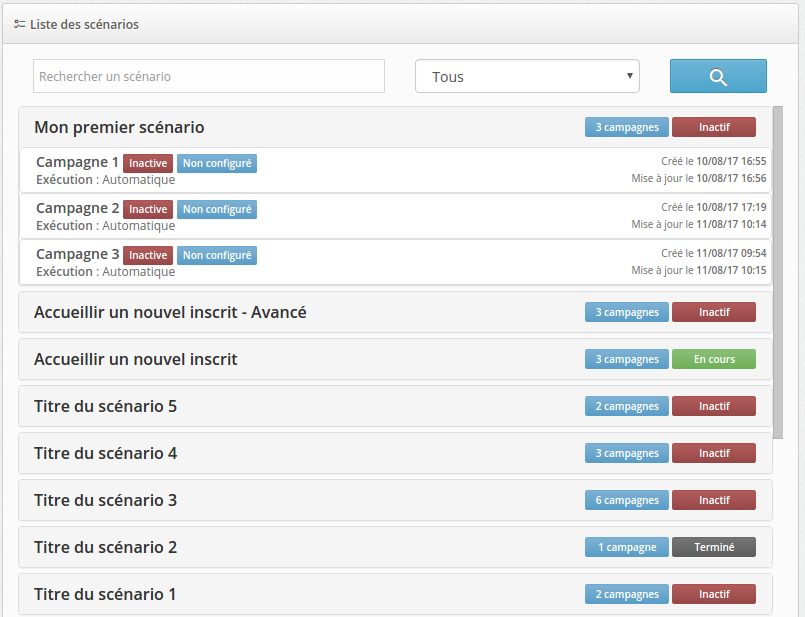Image resolution: width=805 pixels, height=617 pixels.
Task: Click the list icon beside Liste des scénarios
Action: [20, 23]
